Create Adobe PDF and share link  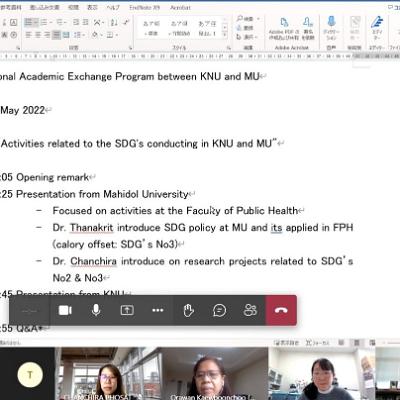[283, 29]
